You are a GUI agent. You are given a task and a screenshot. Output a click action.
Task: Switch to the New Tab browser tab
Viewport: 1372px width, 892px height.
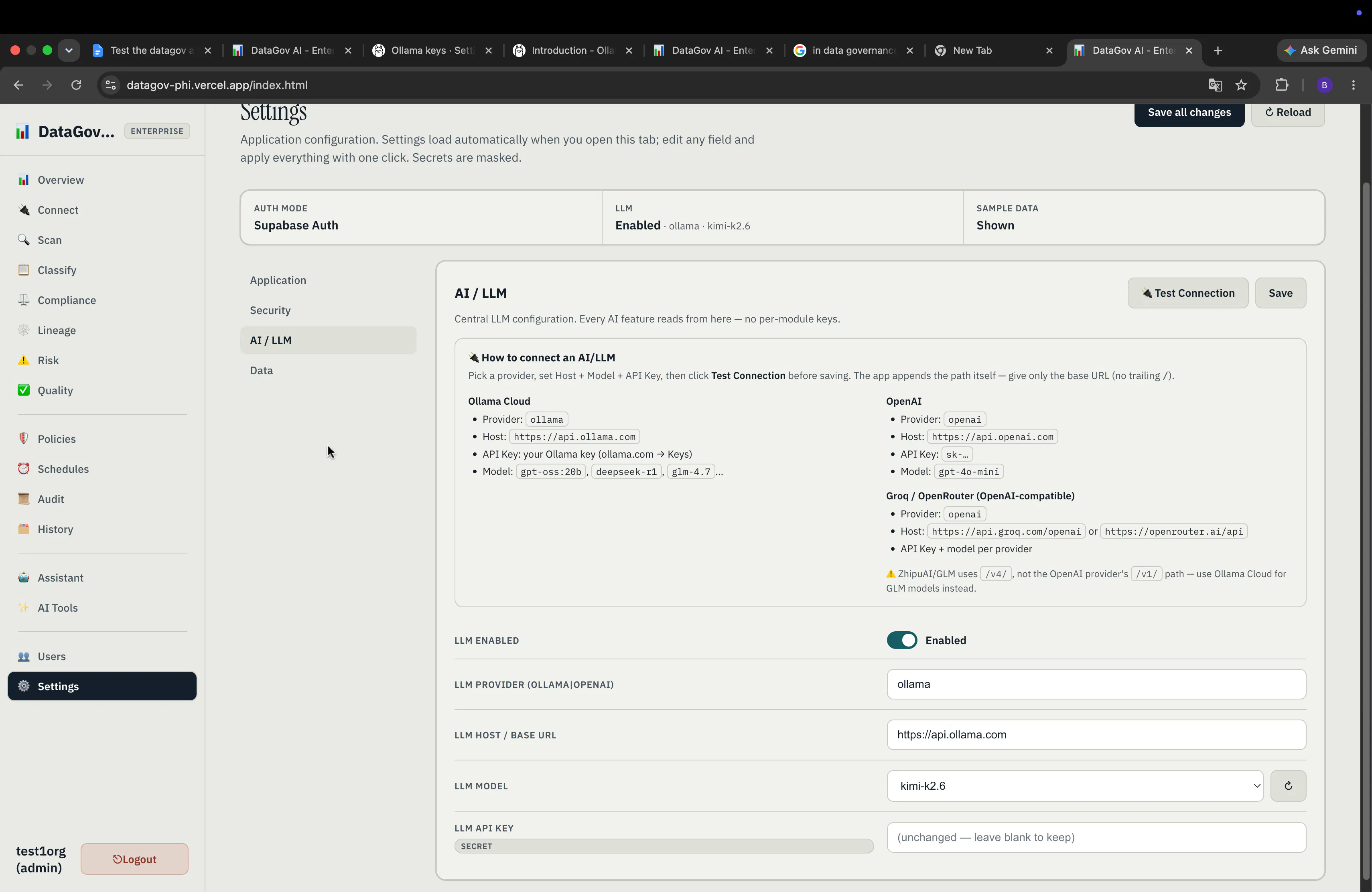pyautogui.click(x=994, y=51)
